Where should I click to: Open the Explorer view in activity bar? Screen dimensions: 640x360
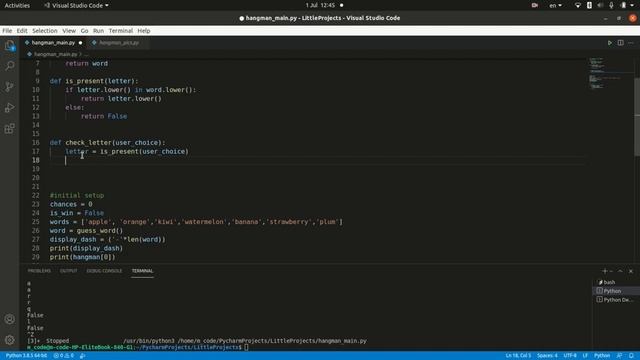click(10, 45)
